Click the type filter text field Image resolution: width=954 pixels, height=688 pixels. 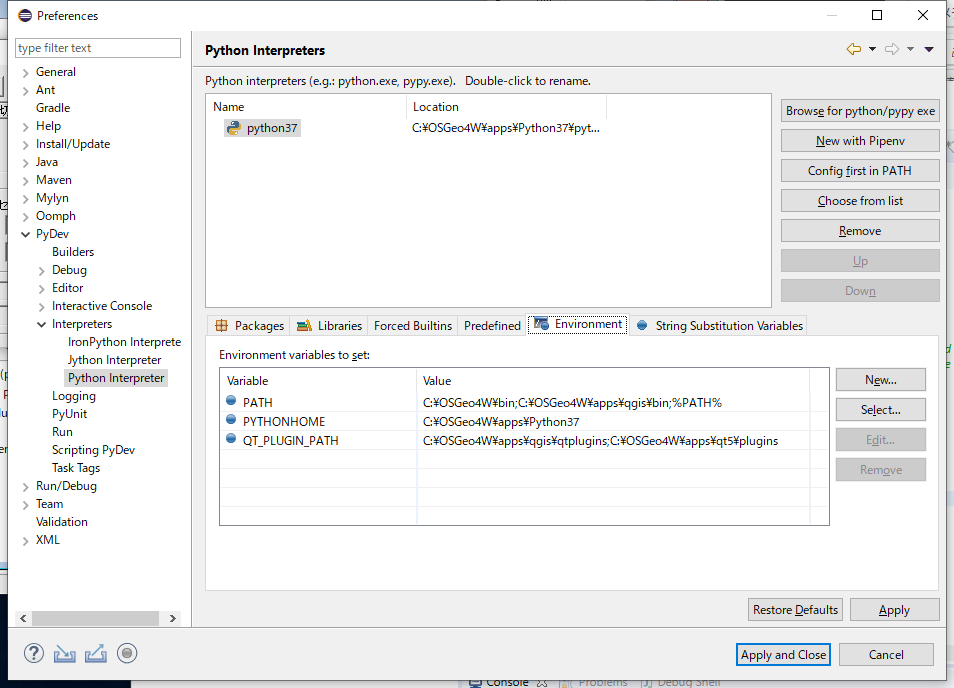pyautogui.click(x=98, y=48)
